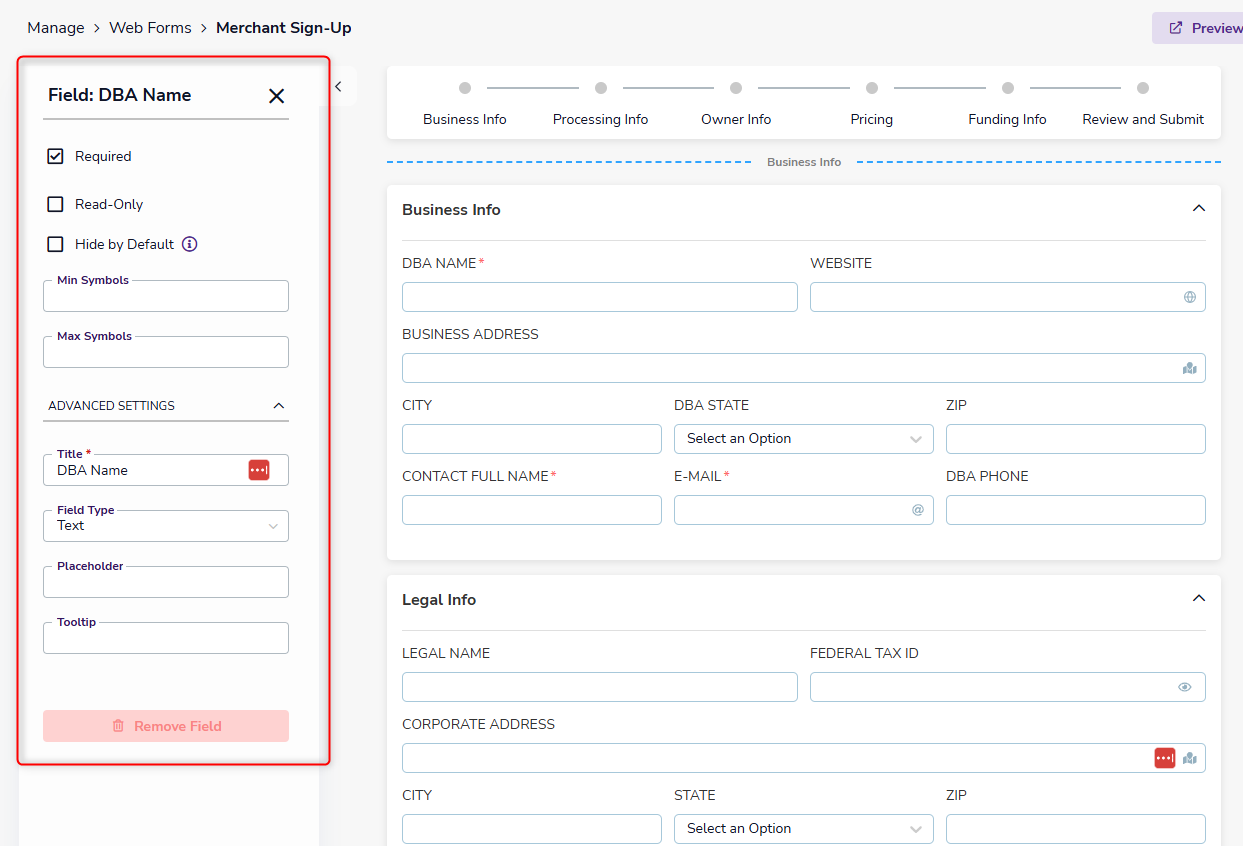Click the map icon in Corporate Address field
Viewport: 1243px width, 846px height.
1190,758
